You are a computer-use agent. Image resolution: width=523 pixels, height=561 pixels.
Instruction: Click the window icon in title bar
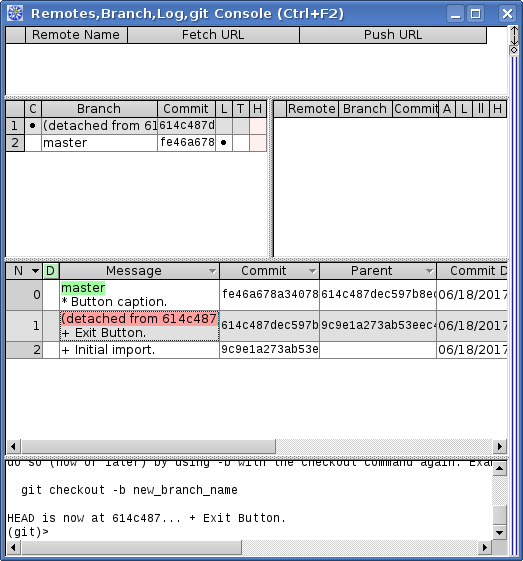click(15, 13)
